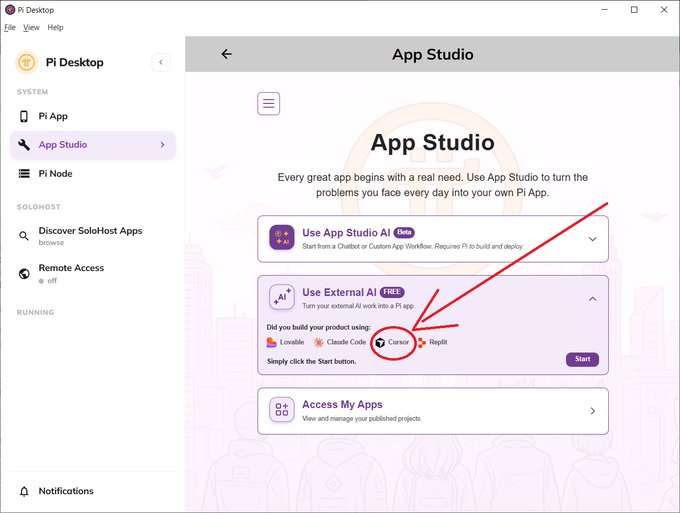Open the View menu
Screen dimensions: 680x513
click(31, 27)
